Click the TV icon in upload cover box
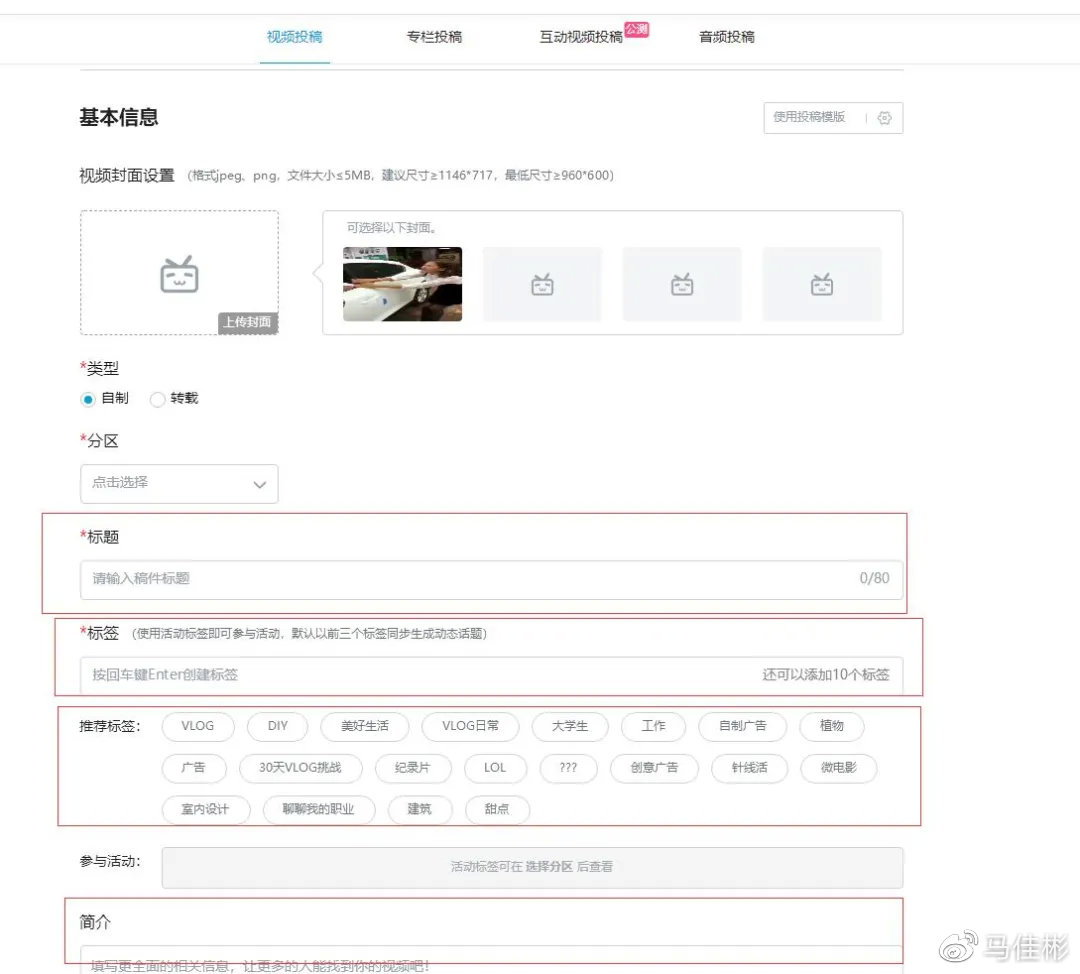 pyautogui.click(x=179, y=274)
